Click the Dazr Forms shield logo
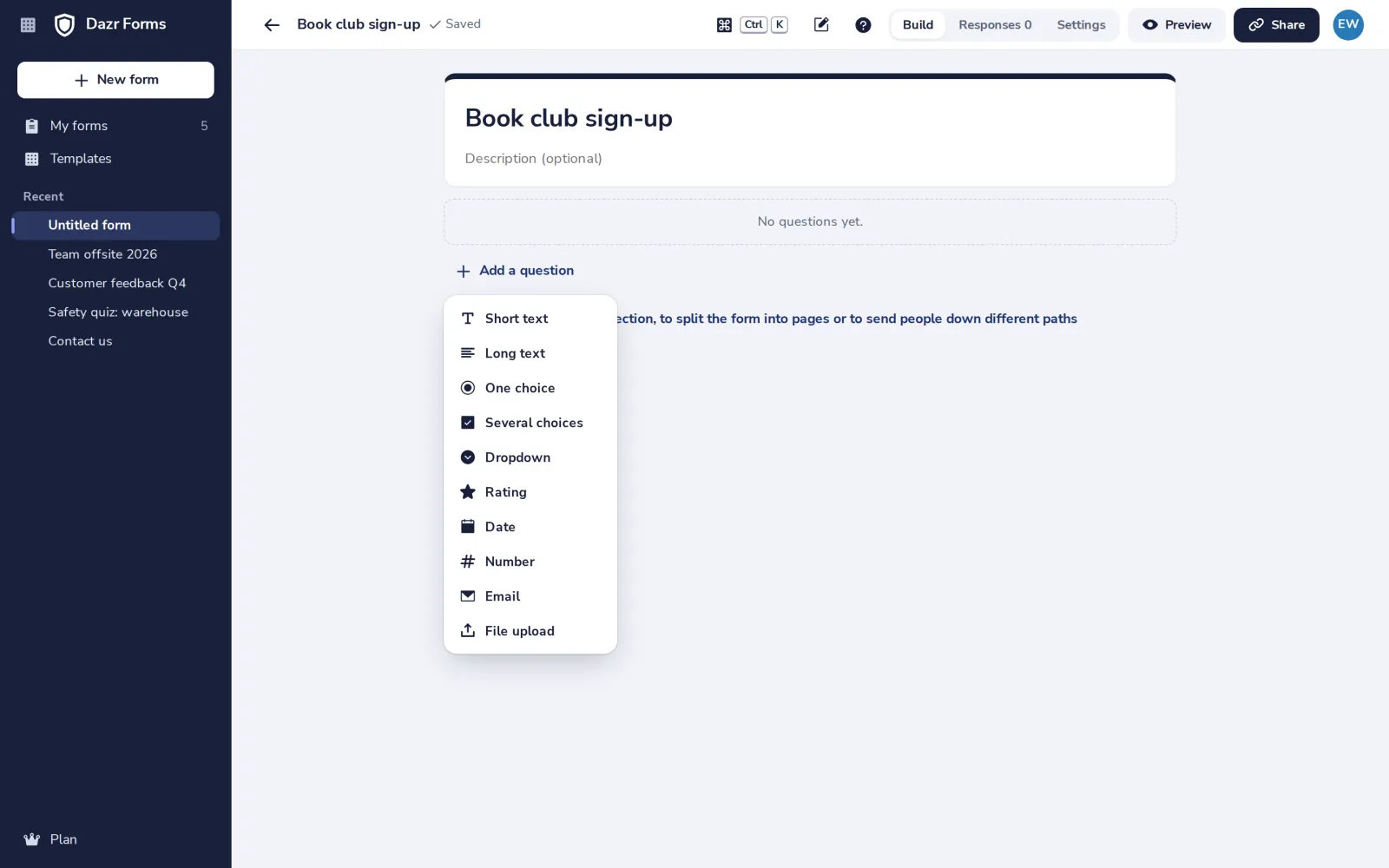 pyautogui.click(x=64, y=25)
